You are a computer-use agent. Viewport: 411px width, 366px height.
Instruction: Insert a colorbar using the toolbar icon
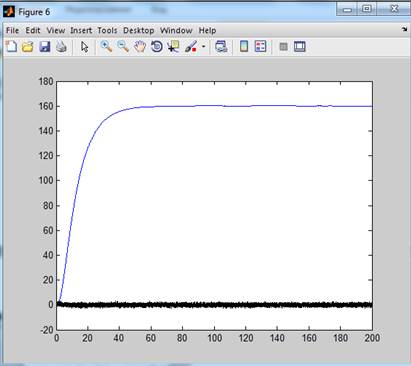(x=244, y=47)
